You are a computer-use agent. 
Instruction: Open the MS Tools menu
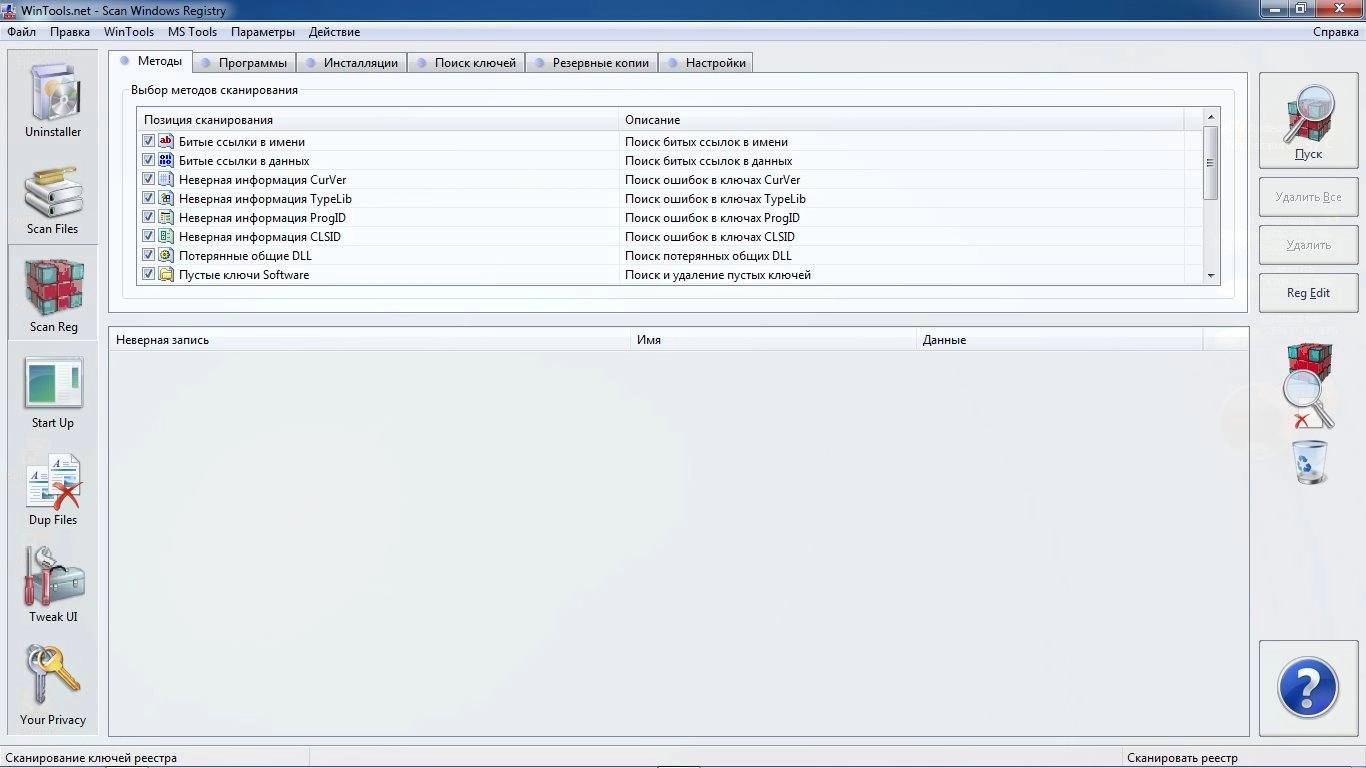point(192,32)
